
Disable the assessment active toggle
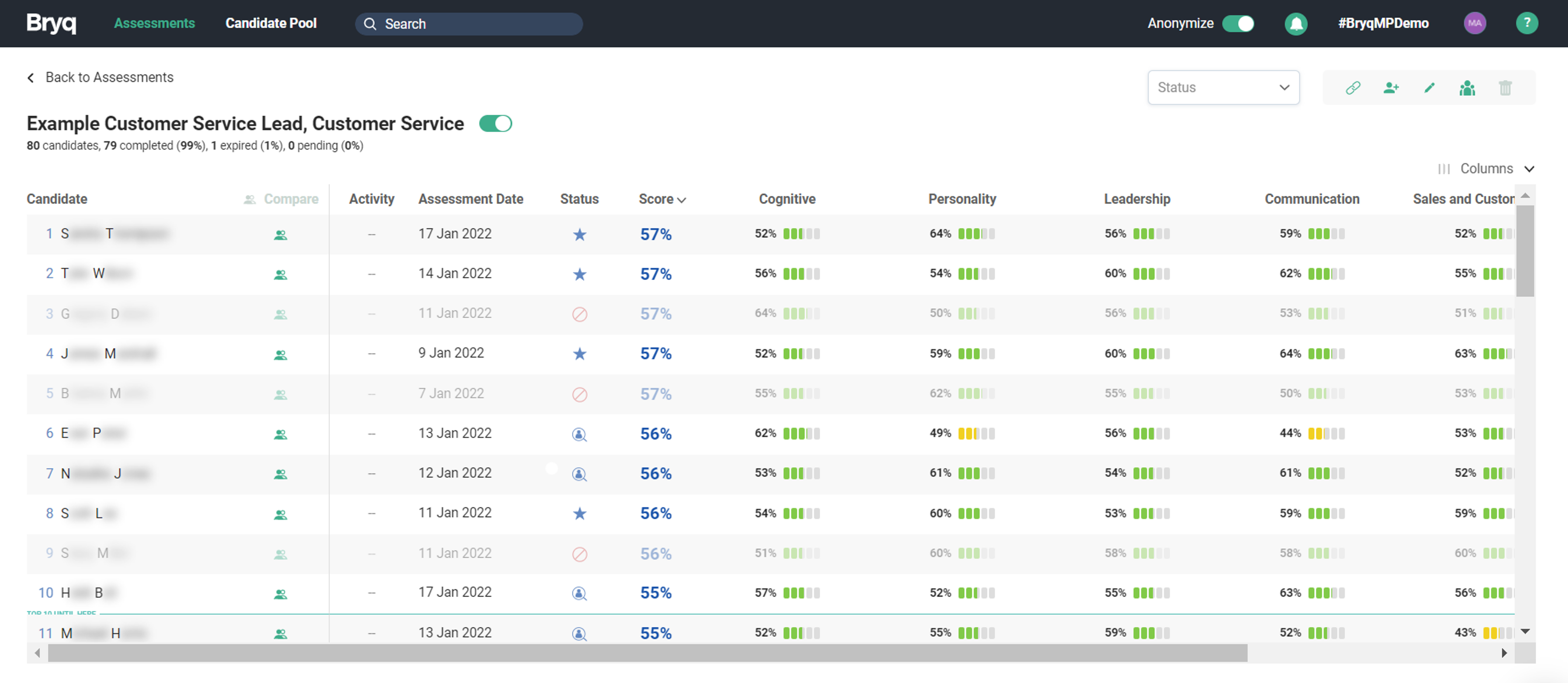tap(496, 123)
